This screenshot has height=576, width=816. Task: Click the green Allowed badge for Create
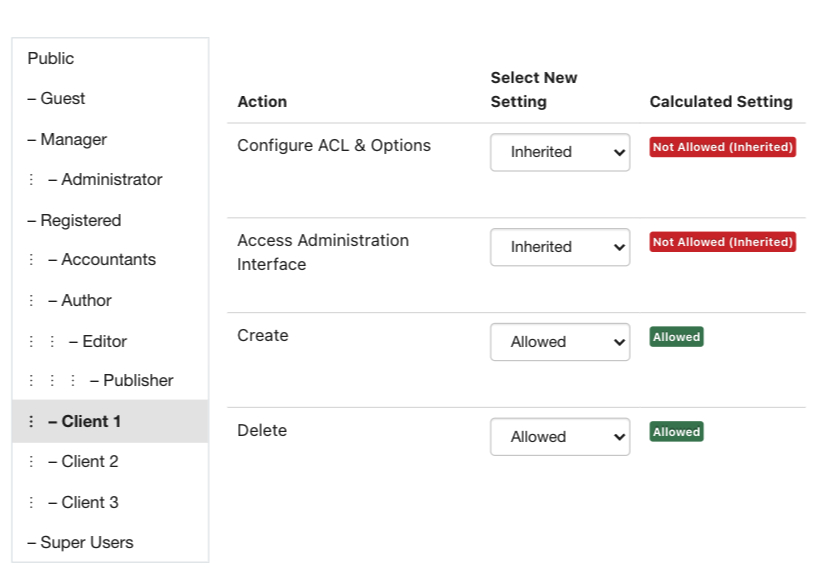pyautogui.click(x=676, y=337)
